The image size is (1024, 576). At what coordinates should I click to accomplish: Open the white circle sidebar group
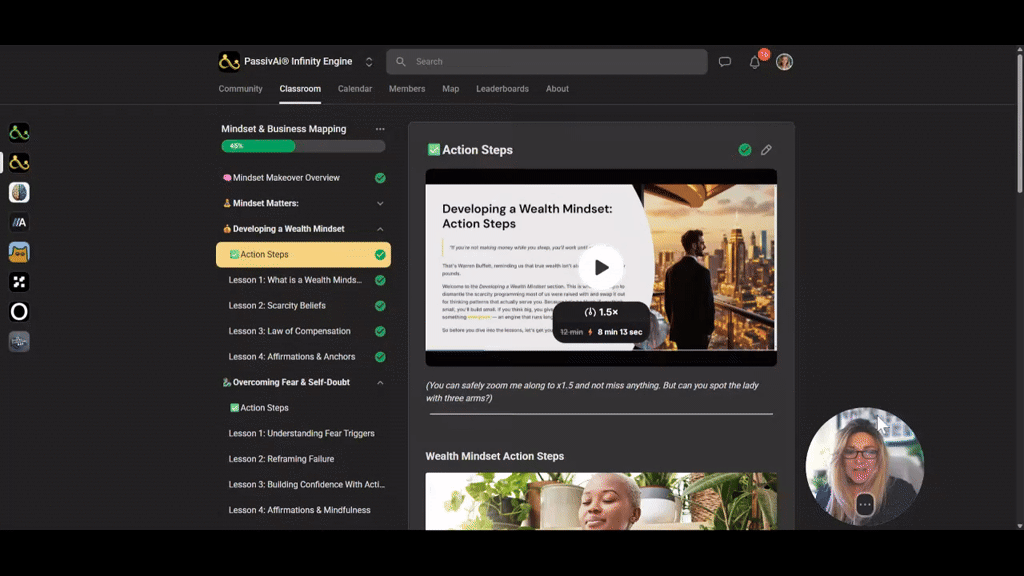click(x=19, y=312)
